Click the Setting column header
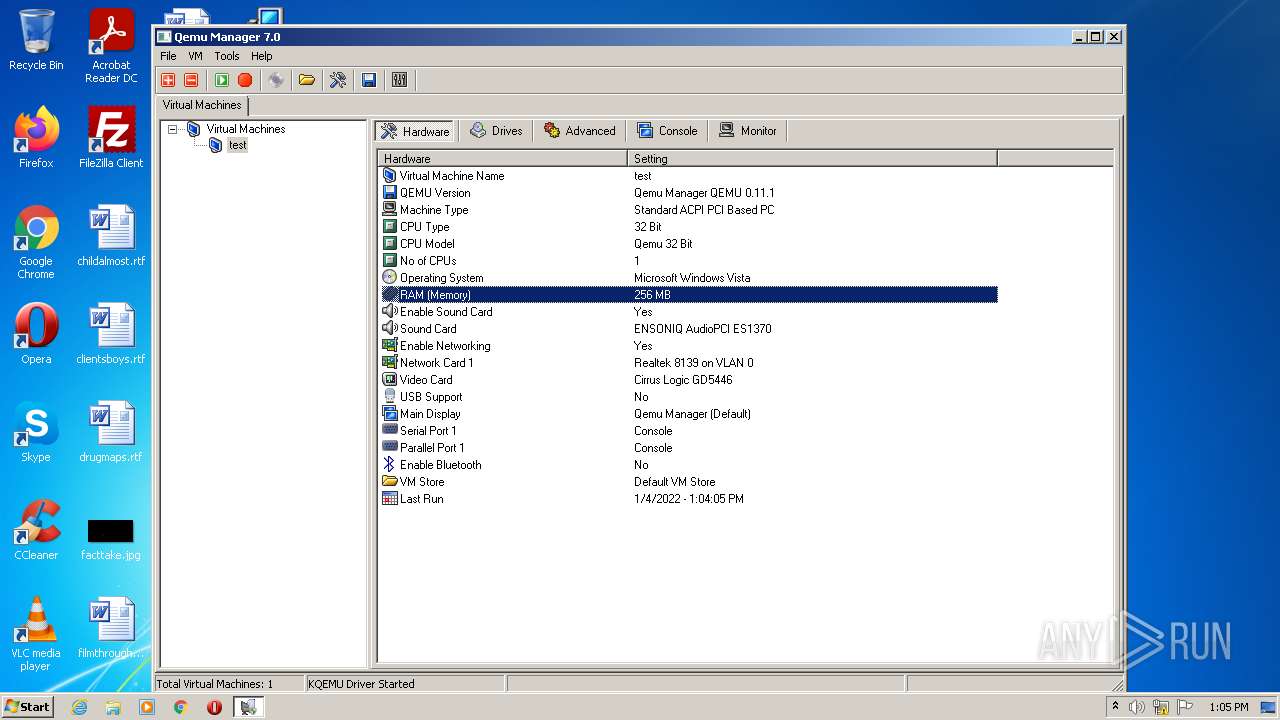 point(812,158)
